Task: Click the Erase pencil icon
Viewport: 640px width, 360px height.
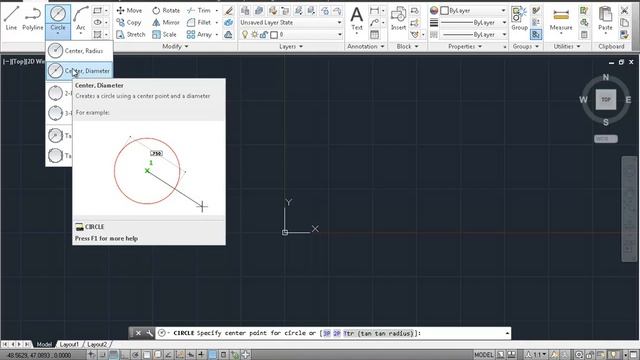Action: click(x=229, y=11)
